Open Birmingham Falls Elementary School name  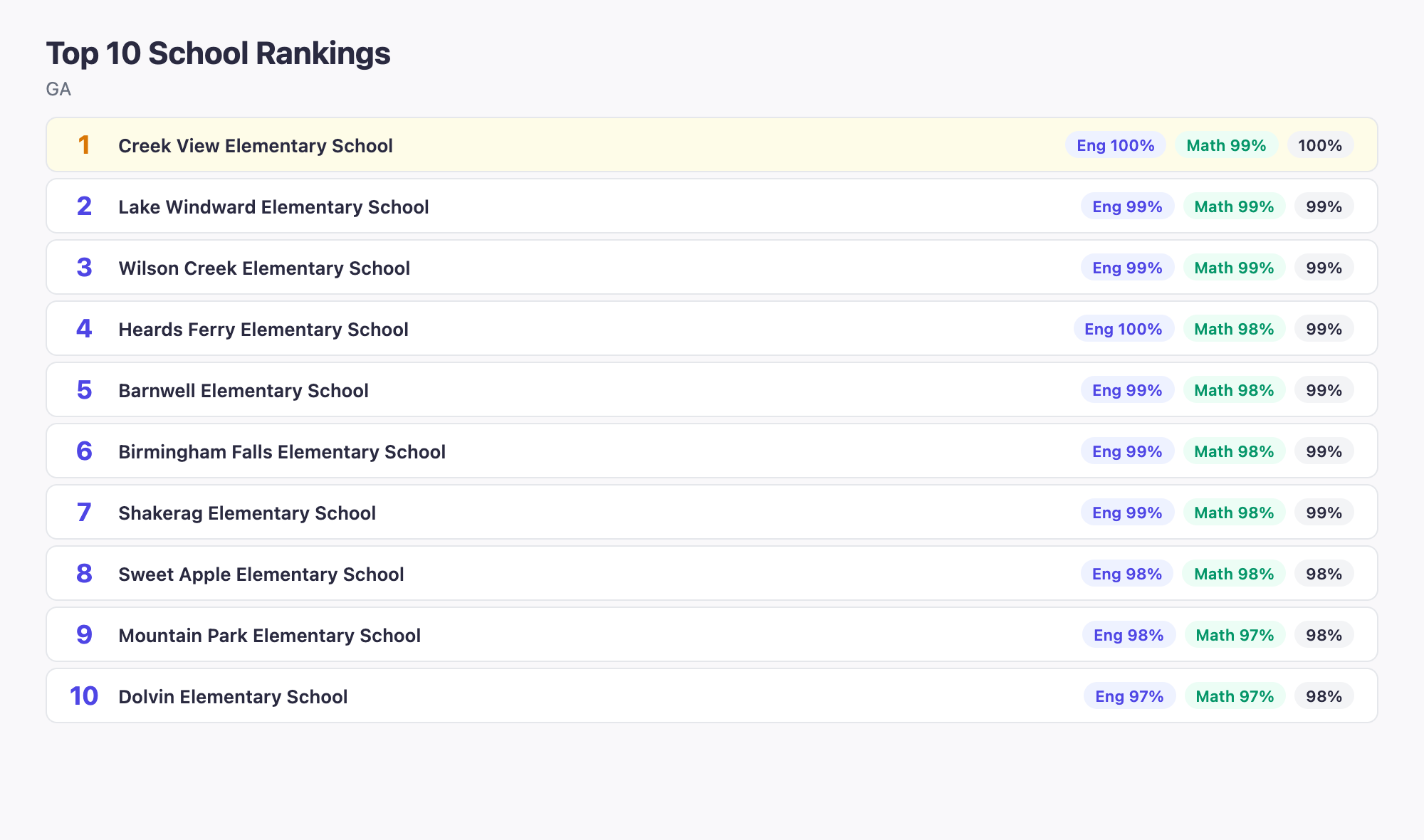tap(282, 451)
